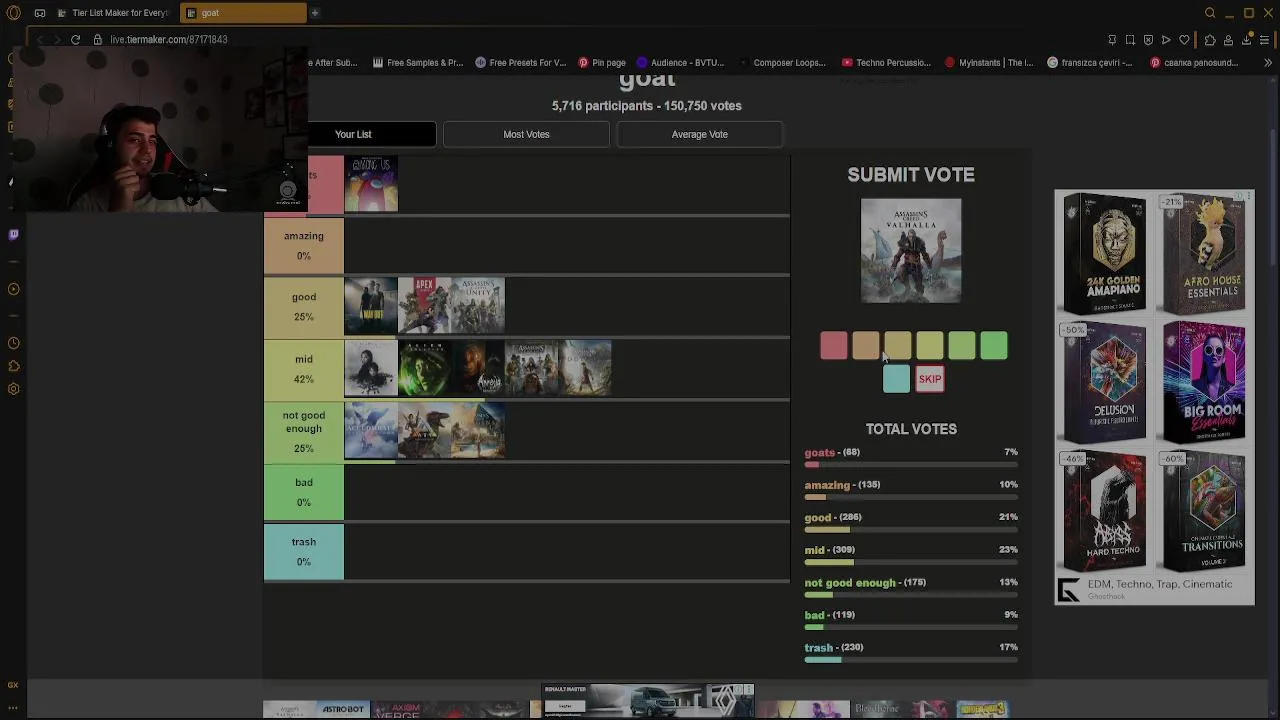Viewport: 1280px width, 720px height.
Task: Open Audience - BVTU bookmark
Action: [x=680, y=63]
